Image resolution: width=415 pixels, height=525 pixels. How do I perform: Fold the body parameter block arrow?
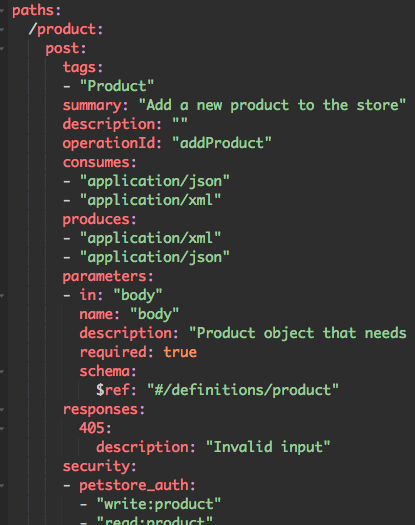tap(2, 296)
